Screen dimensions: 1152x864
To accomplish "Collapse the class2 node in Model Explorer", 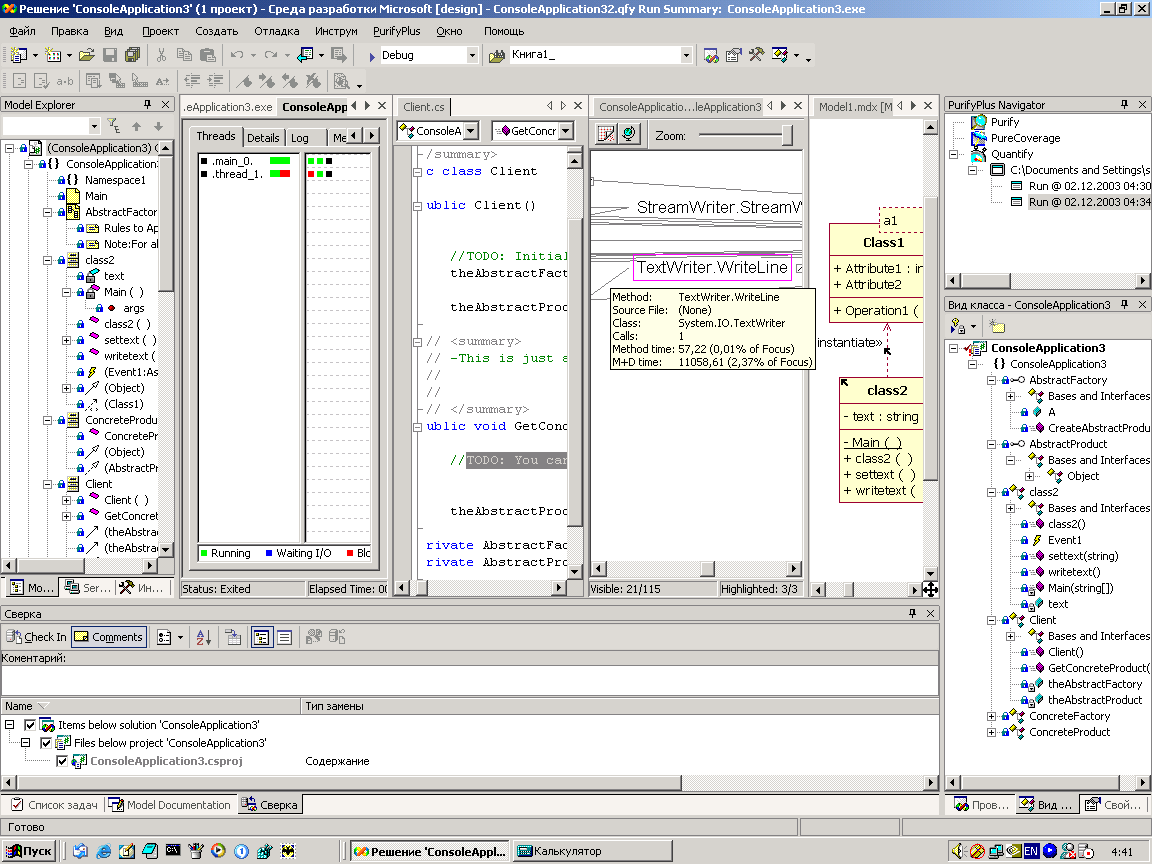I will point(48,260).
